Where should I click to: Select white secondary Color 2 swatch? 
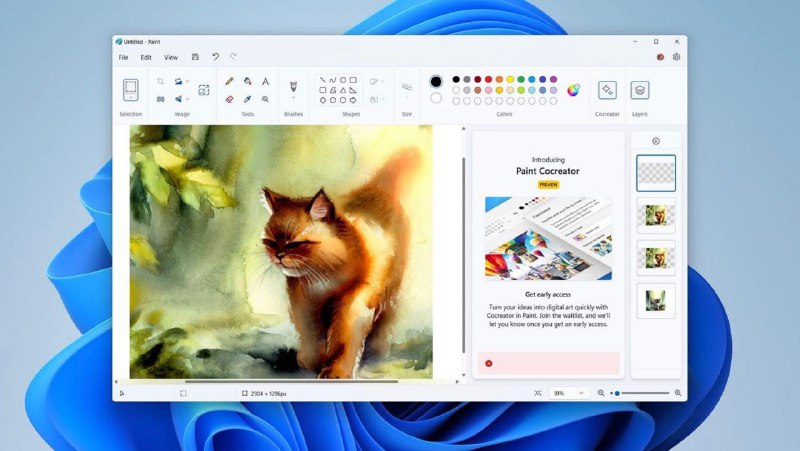click(x=436, y=98)
